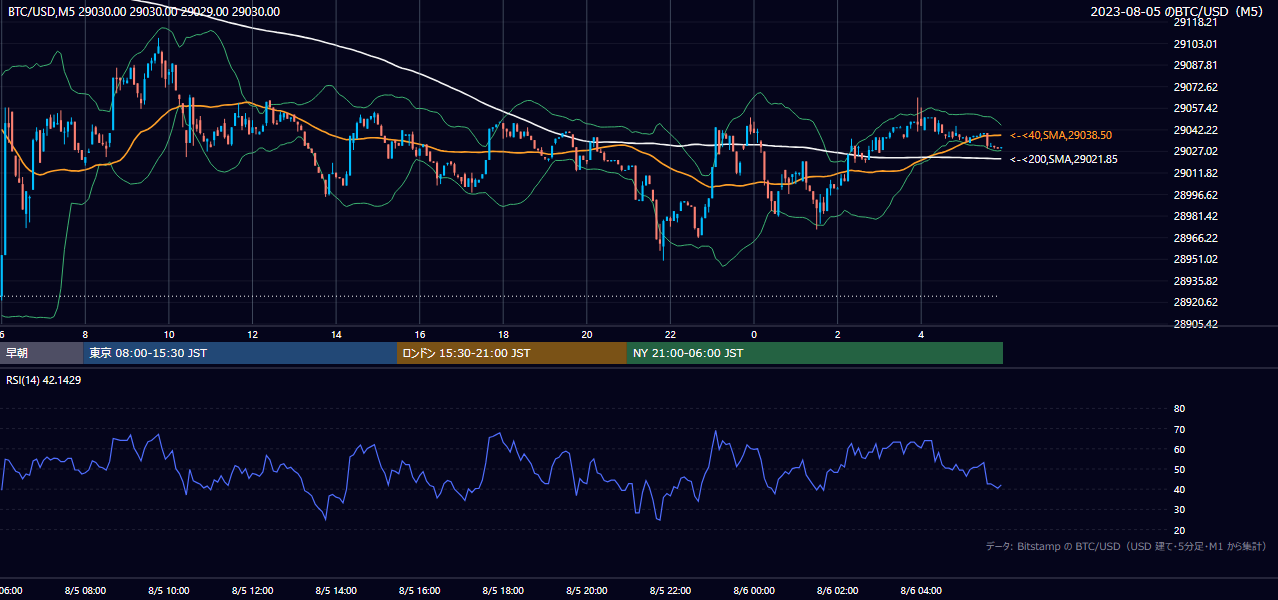Click the 40 SMA 29038.50 indicator label
Screen dimensions: 1278x600
click(x=1061, y=135)
